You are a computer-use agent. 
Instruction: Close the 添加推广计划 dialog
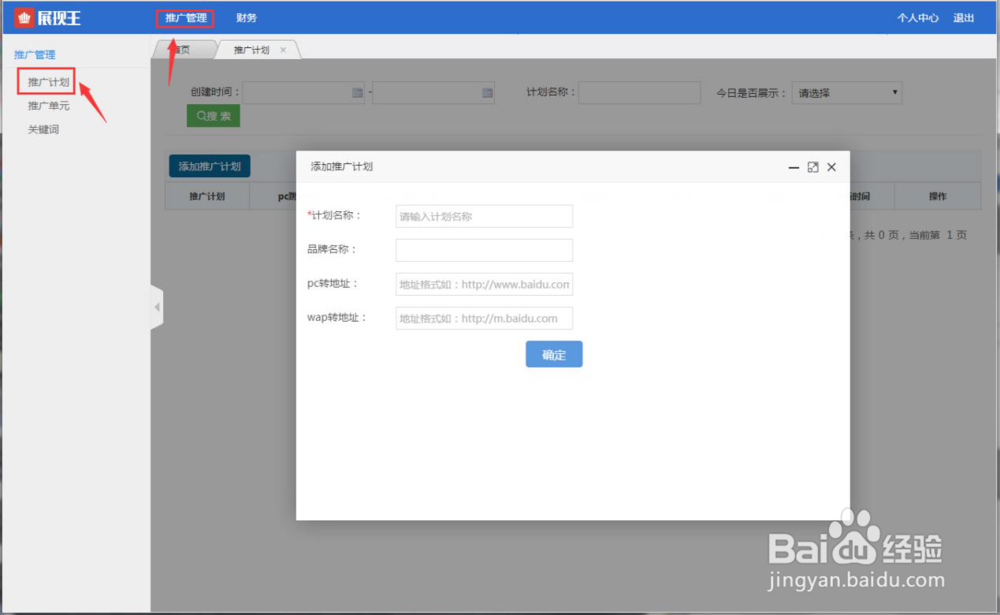tap(832, 167)
